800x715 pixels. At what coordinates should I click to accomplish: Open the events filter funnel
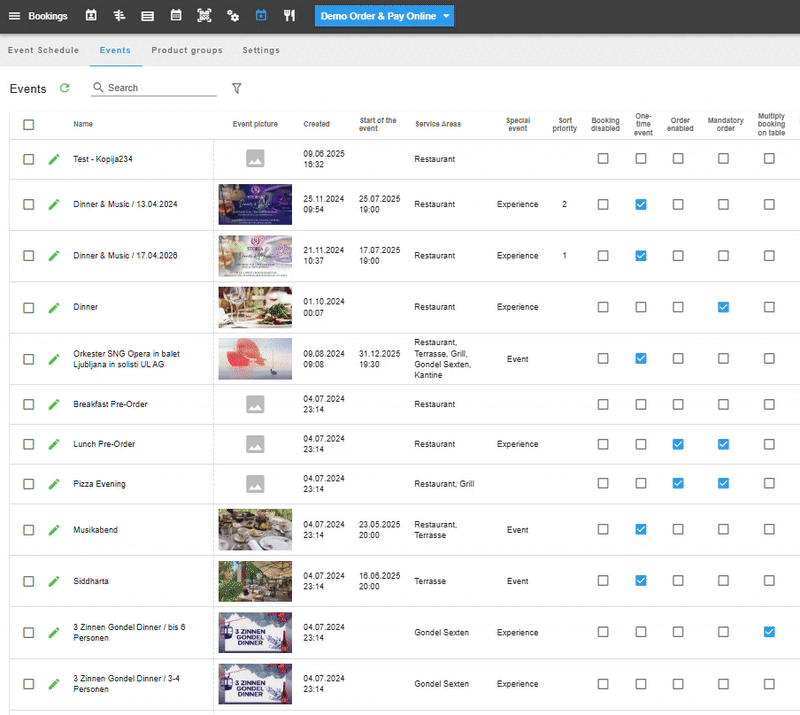[x=236, y=88]
